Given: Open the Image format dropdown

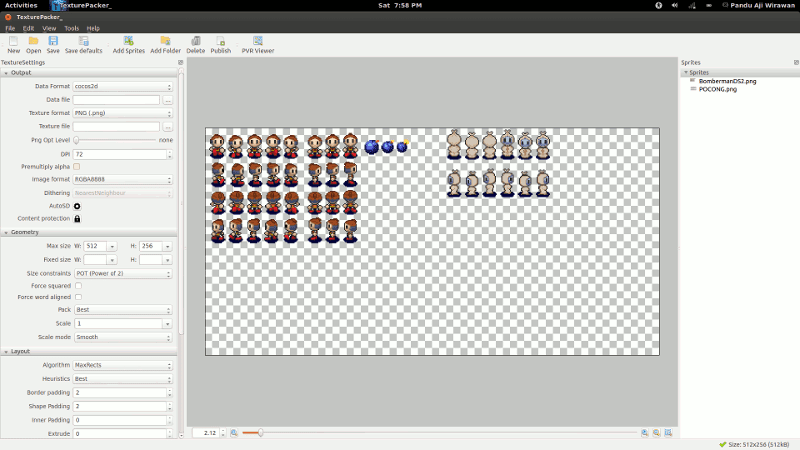Looking at the screenshot, I should pyautogui.click(x=122, y=179).
